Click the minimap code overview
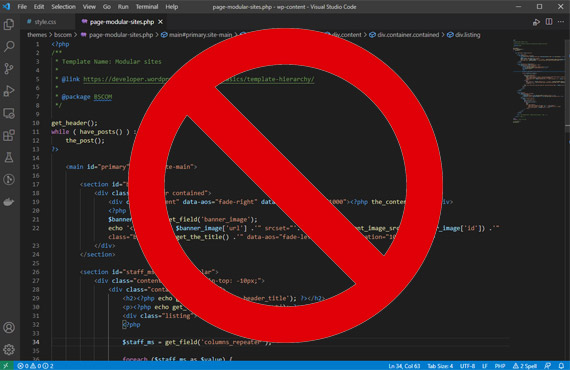This screenshot has height=370, width=570. click(x=539, y=81)
